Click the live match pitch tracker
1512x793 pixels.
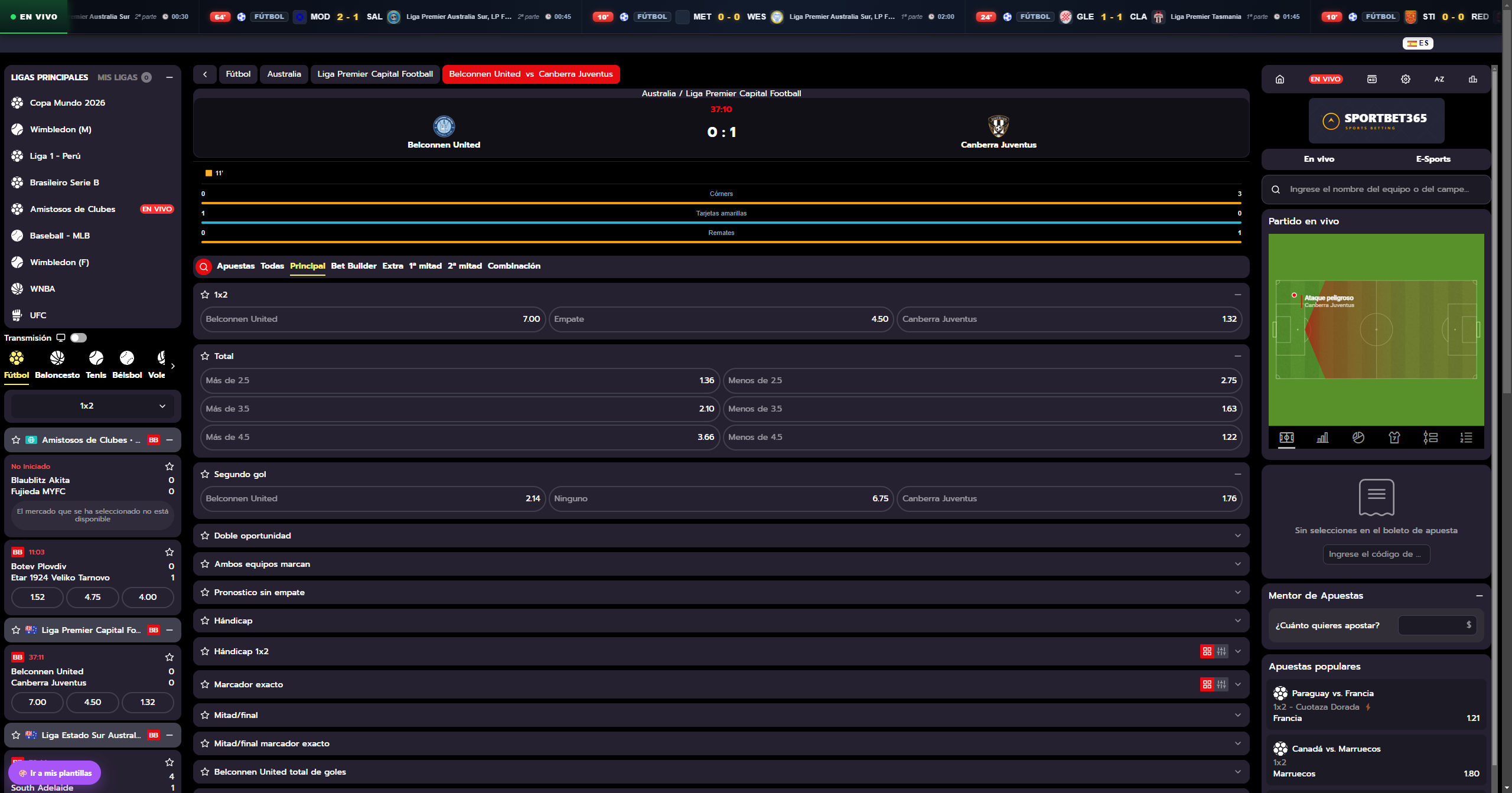1376,329
